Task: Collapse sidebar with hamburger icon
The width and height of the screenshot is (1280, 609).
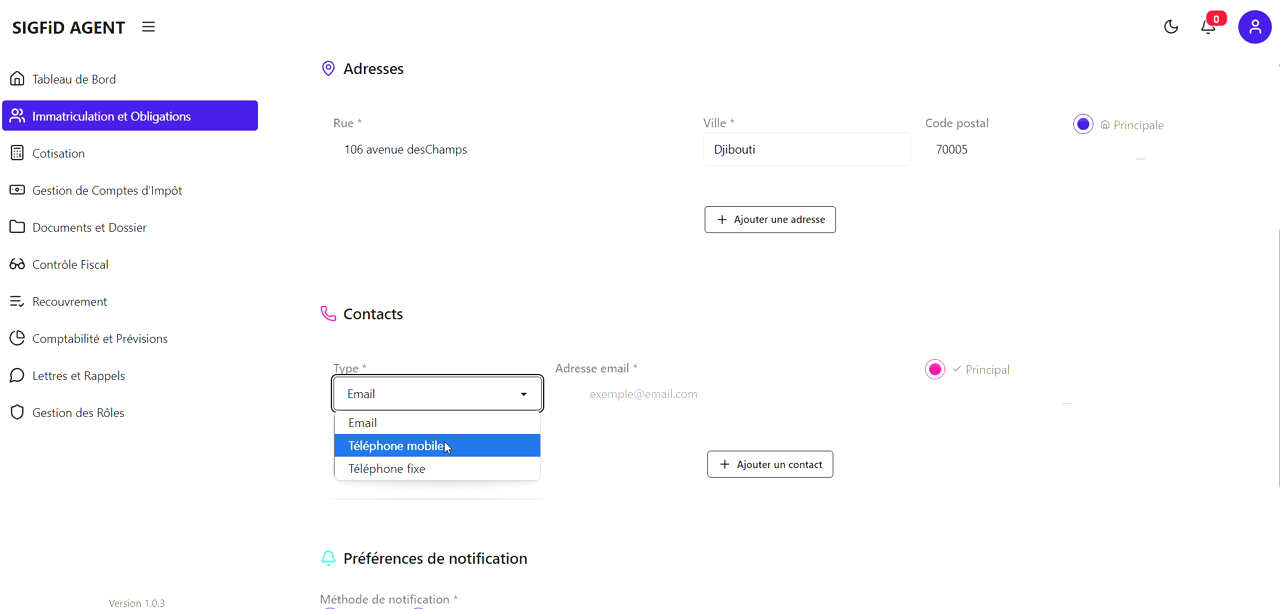Action: pos(148,27)
